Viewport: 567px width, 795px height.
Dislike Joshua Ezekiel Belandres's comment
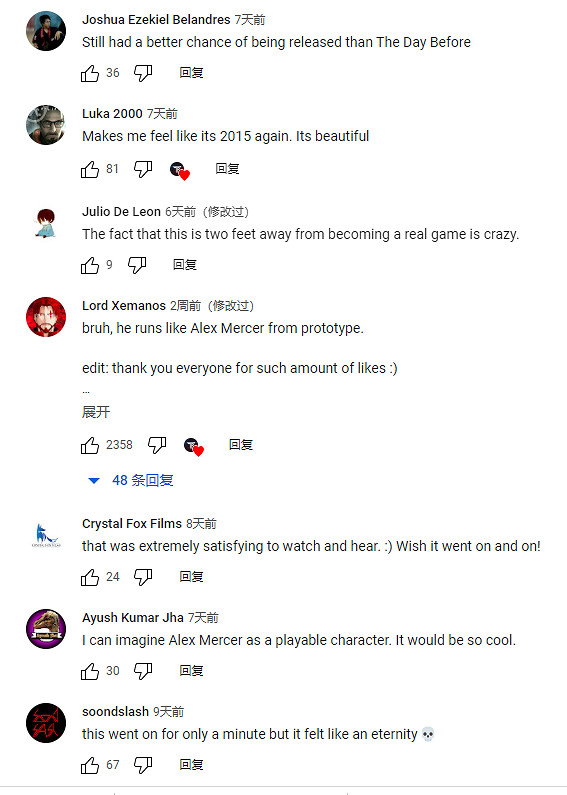(143, 74)
